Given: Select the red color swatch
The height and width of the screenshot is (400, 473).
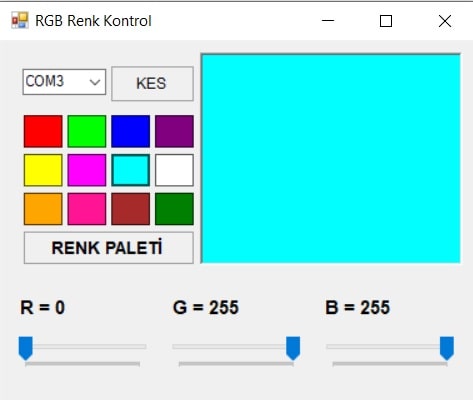Looking at the screenshot, I should (x=43, y=131).
